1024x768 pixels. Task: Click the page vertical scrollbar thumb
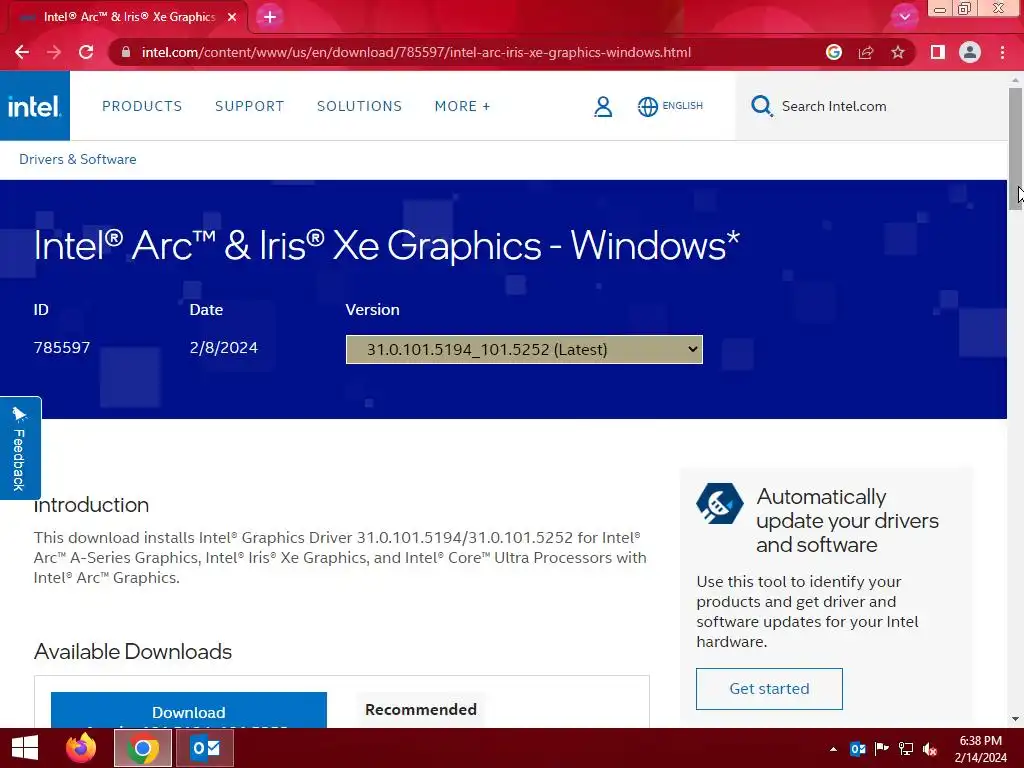click(x=1015, y=148)
